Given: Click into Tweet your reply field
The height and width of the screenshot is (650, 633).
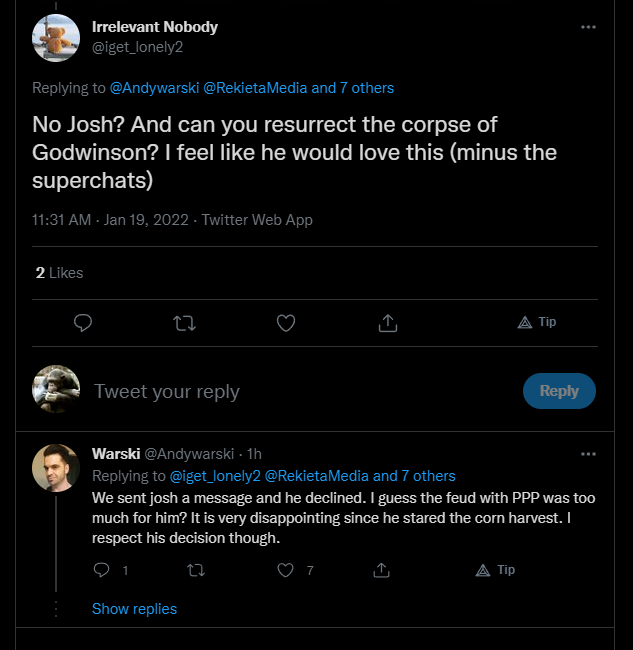Looking at the screenshot, I should (300, 391).
